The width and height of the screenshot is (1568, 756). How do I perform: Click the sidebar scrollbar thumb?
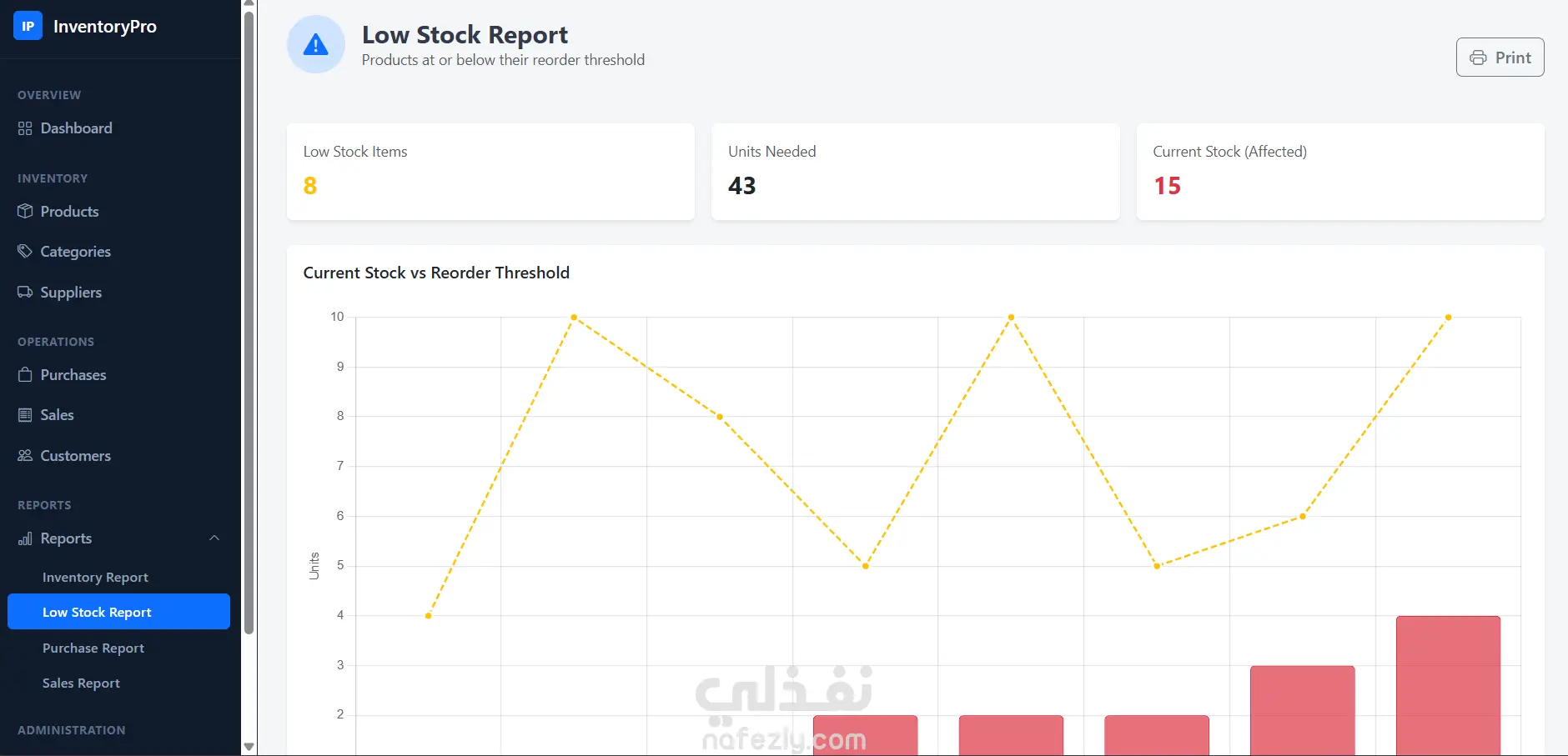click(249, 322)
